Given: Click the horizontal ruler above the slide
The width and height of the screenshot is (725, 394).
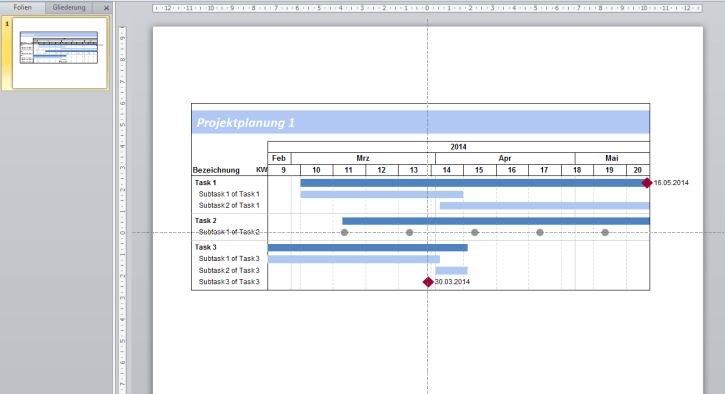Looking at the screenshot, I should pos(427,8).
